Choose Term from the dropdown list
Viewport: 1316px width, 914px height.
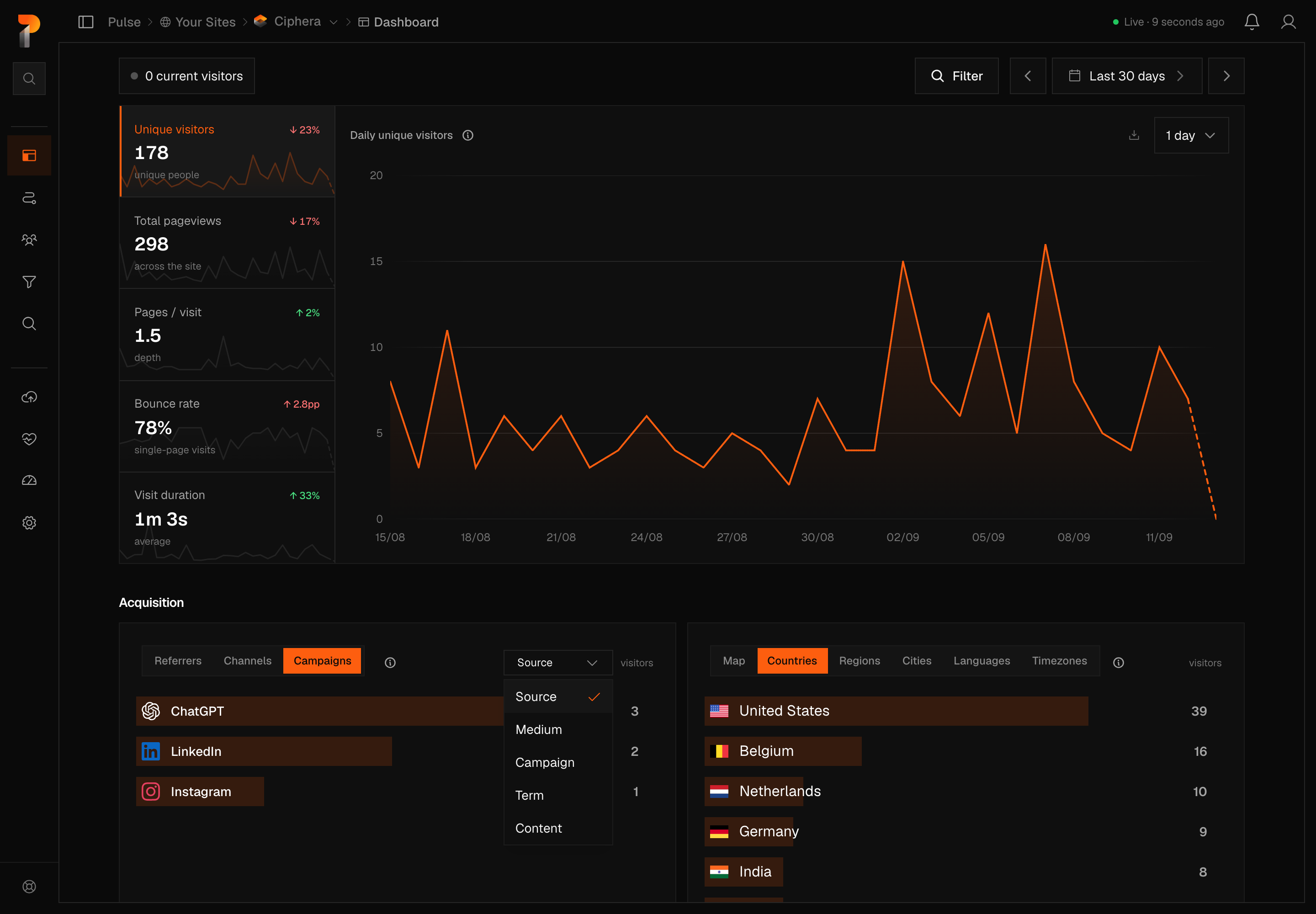coord(558,796)
